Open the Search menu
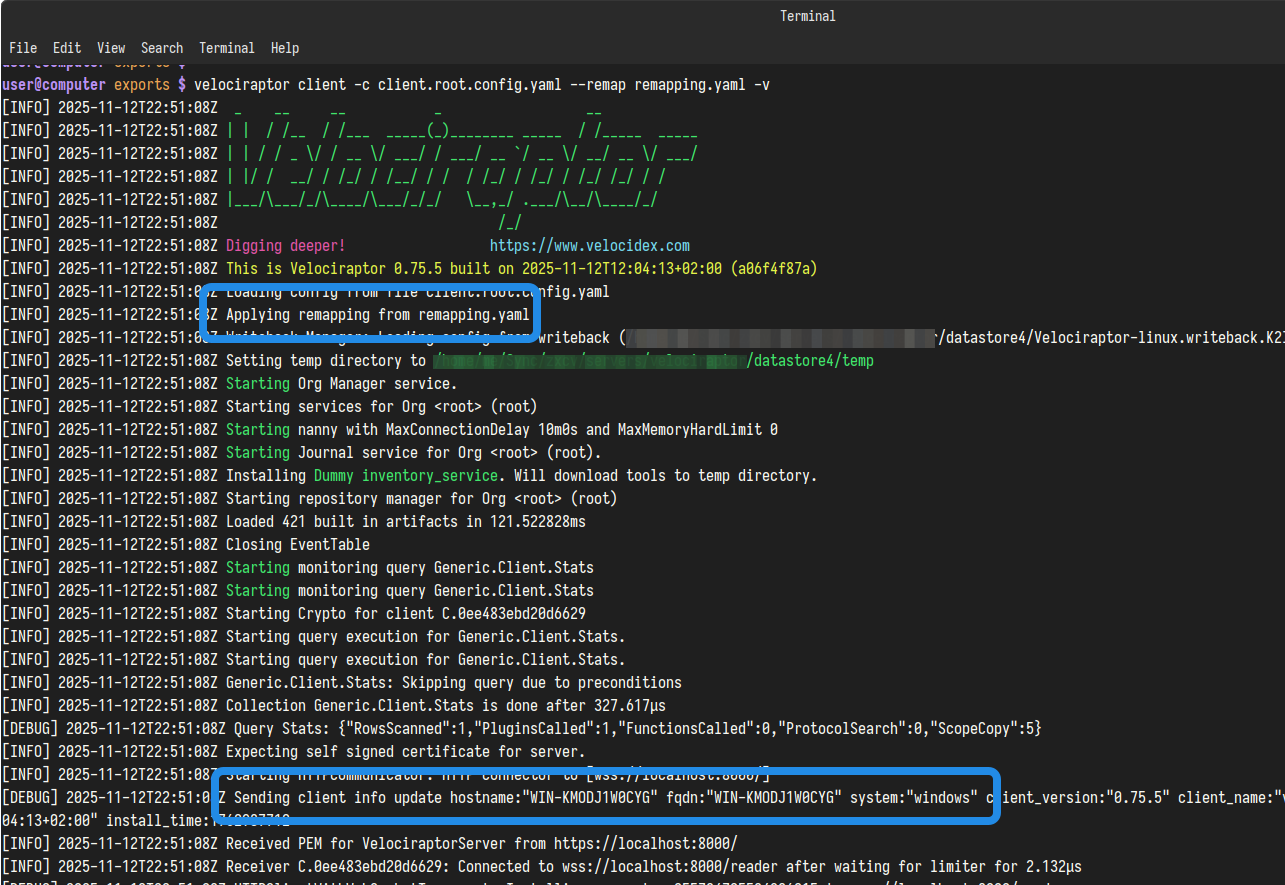 tap(161, 48)
